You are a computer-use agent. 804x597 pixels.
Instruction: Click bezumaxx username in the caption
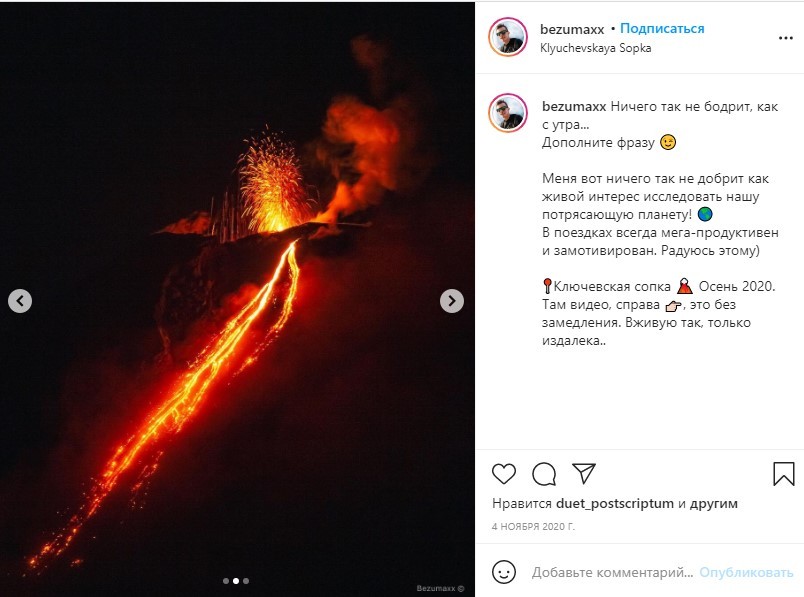pos(573,105)
